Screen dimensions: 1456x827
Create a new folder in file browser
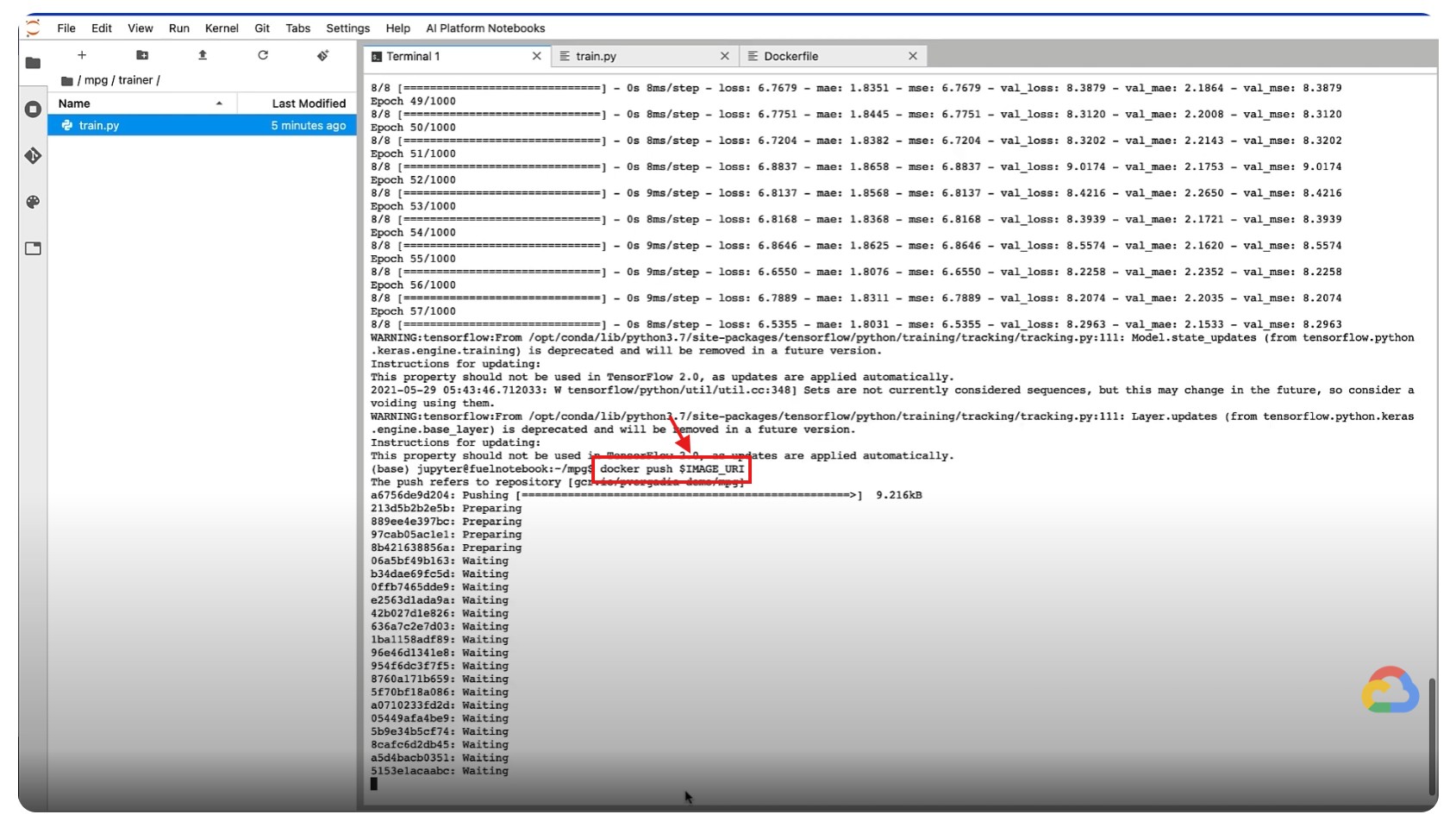tap(142, 55)
